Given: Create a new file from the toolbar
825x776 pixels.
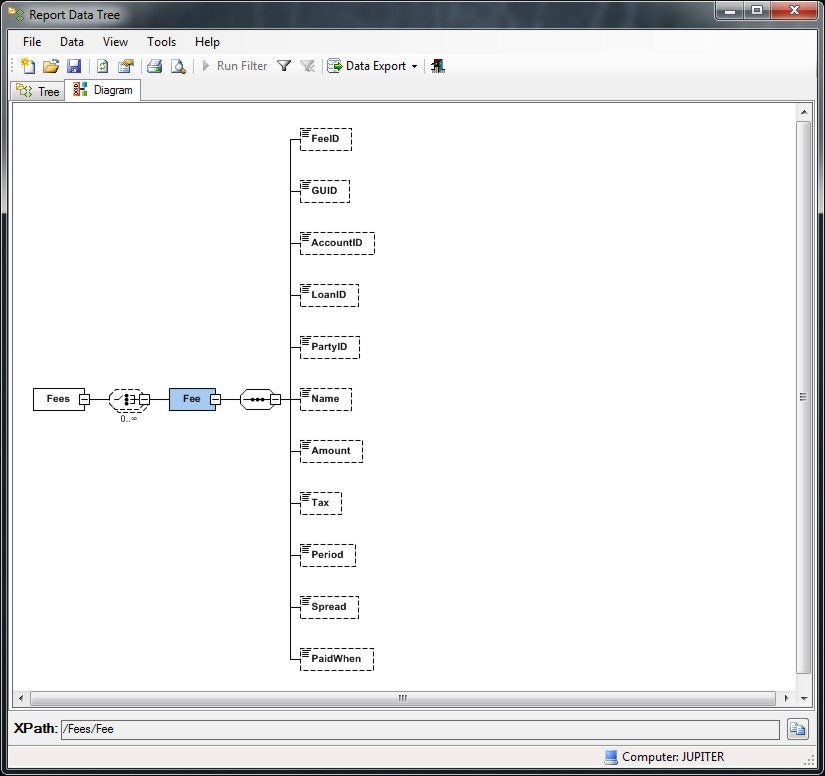Looking at the screenshot, I should coord(26,65).
